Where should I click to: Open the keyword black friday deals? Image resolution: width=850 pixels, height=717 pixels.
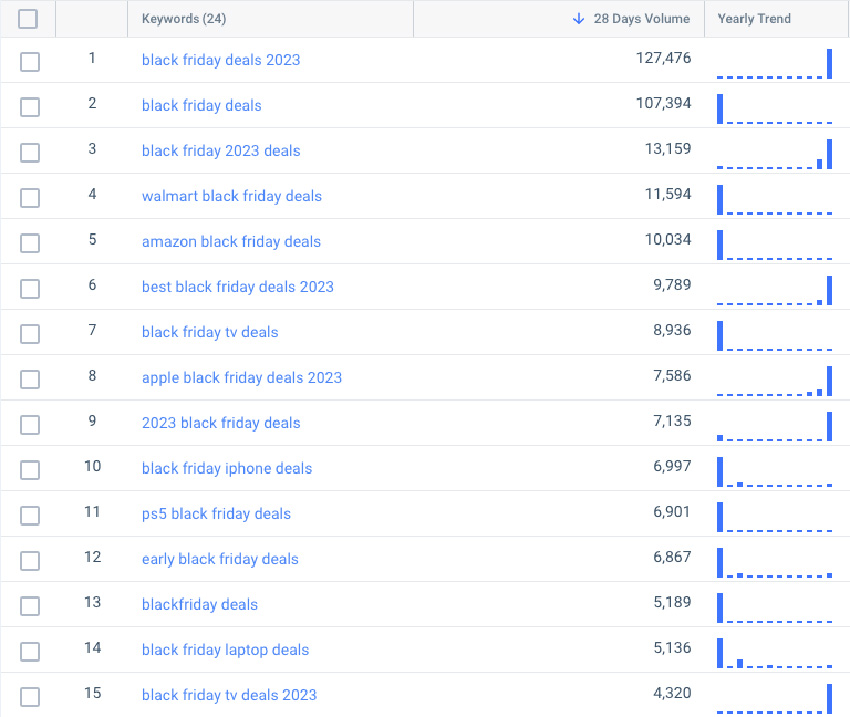coord(201,106)
